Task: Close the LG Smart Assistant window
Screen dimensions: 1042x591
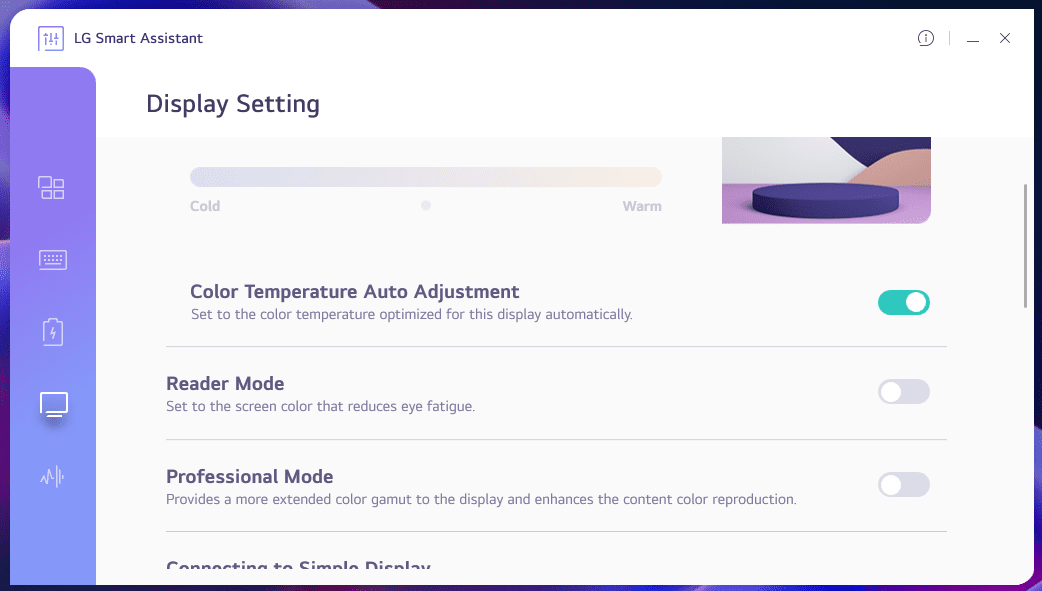Action: pyautogui.click(x=1005, y=39)
